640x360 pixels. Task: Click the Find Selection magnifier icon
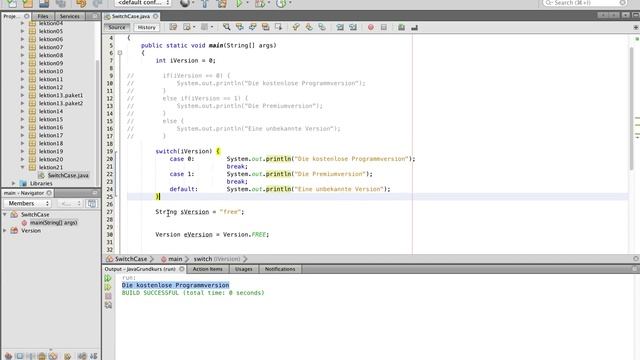pyautogui.click(x=226, y=27)
